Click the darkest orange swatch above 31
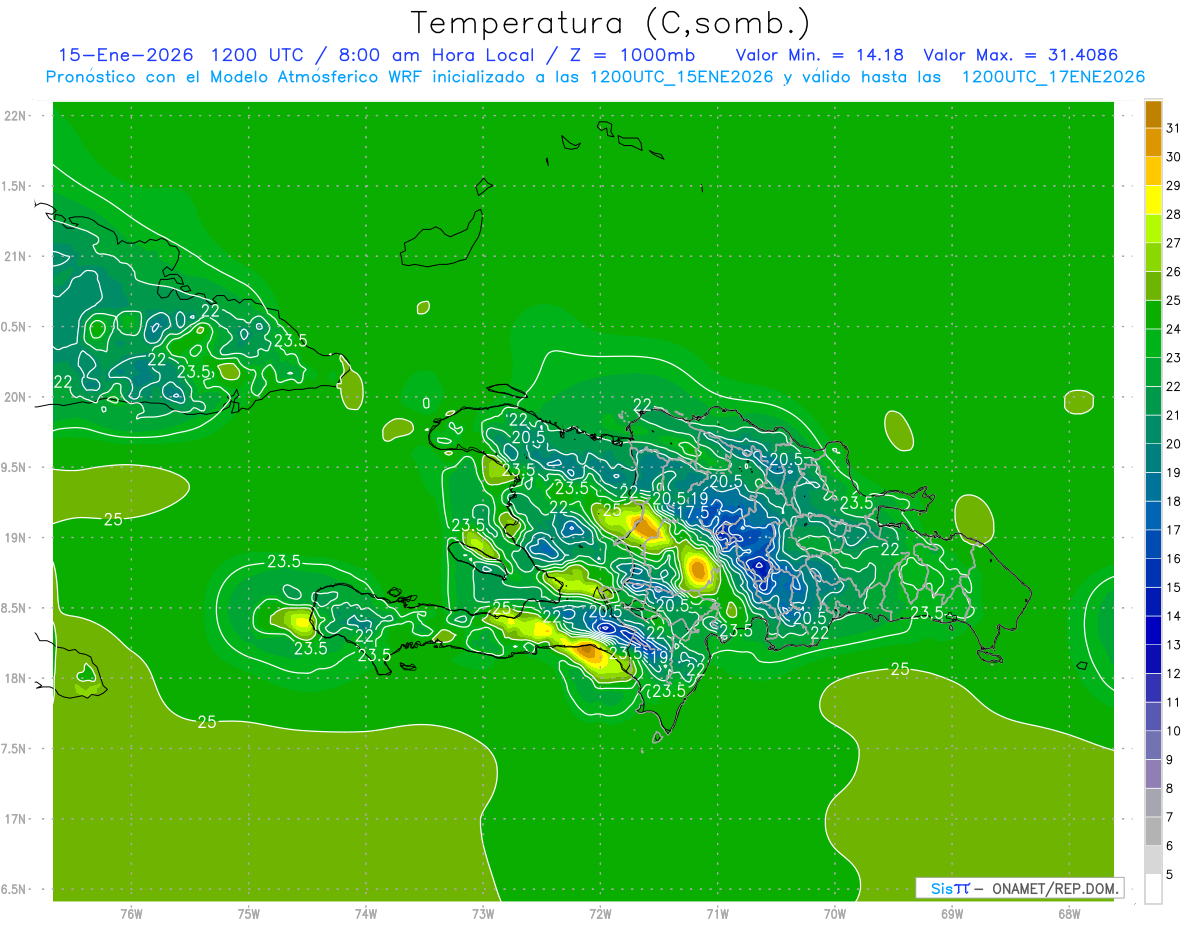 click(x=1153, y=114)
